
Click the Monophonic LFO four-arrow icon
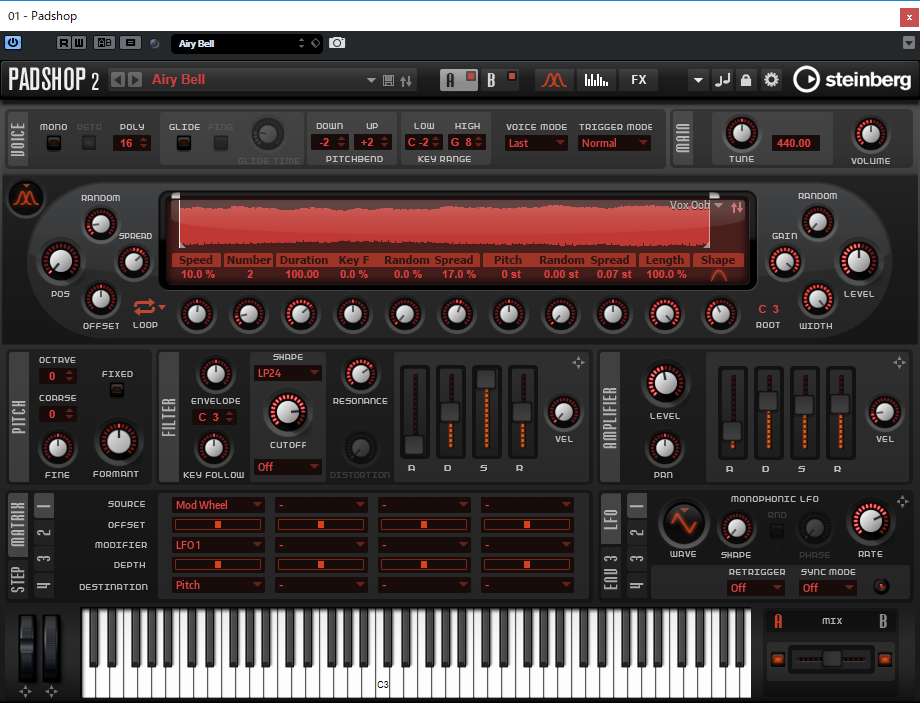(902, 501)
